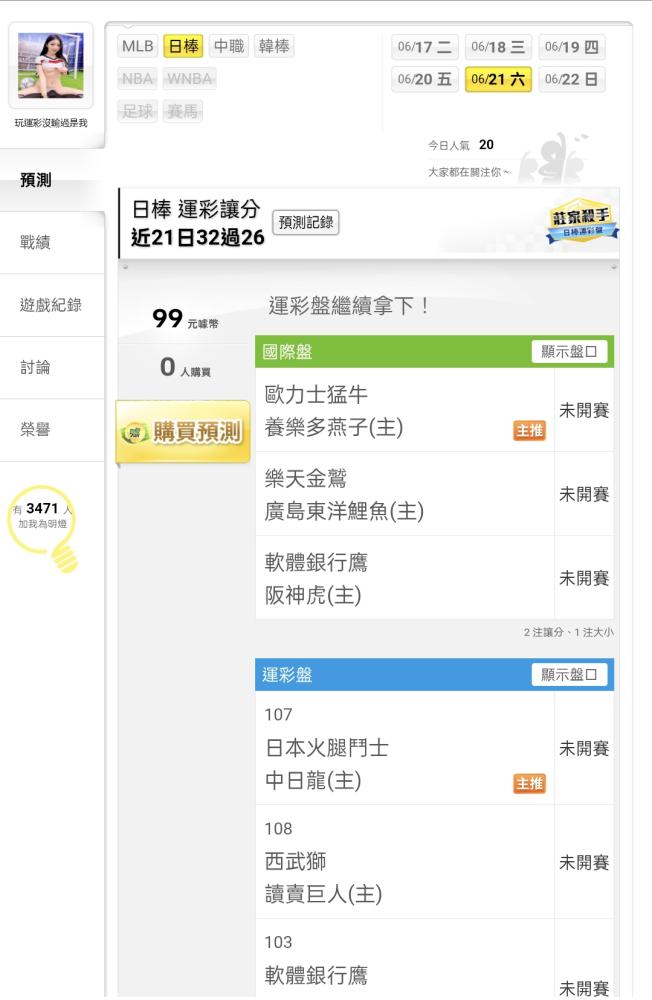Click the 歐力士猛牛 match row

pyautogui.click(x=404, y=410)
